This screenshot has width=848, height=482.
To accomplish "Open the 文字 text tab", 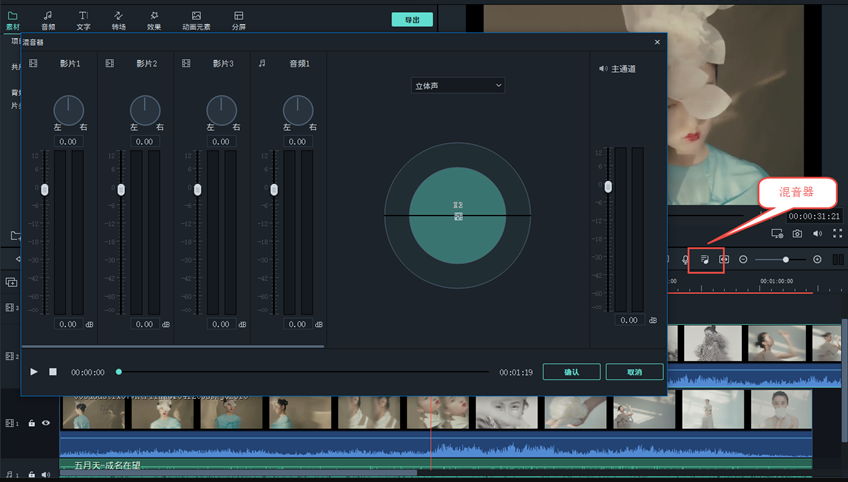I will [x=83, y=20].
